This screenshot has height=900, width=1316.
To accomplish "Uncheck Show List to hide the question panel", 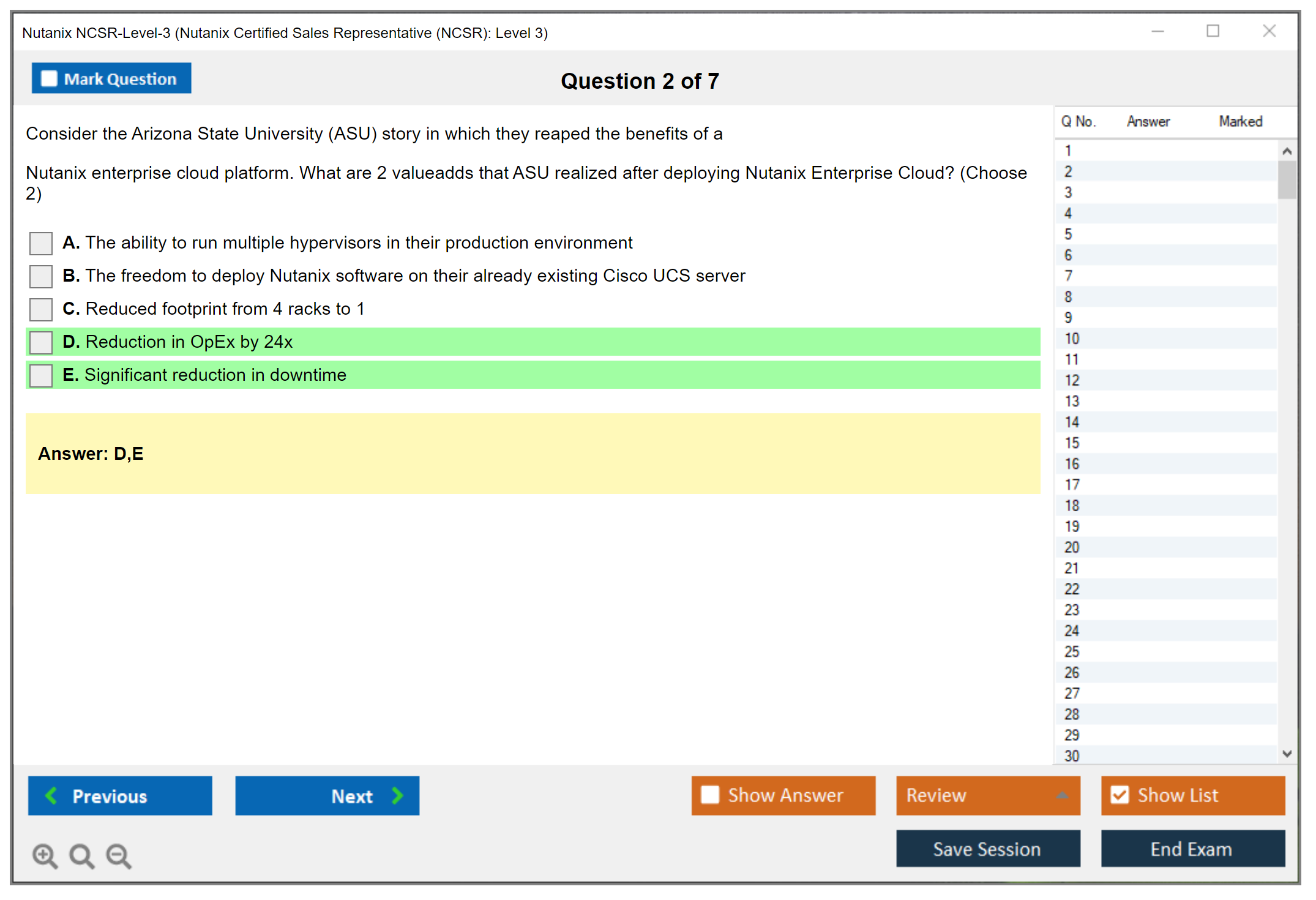I will coord(1120,795).
